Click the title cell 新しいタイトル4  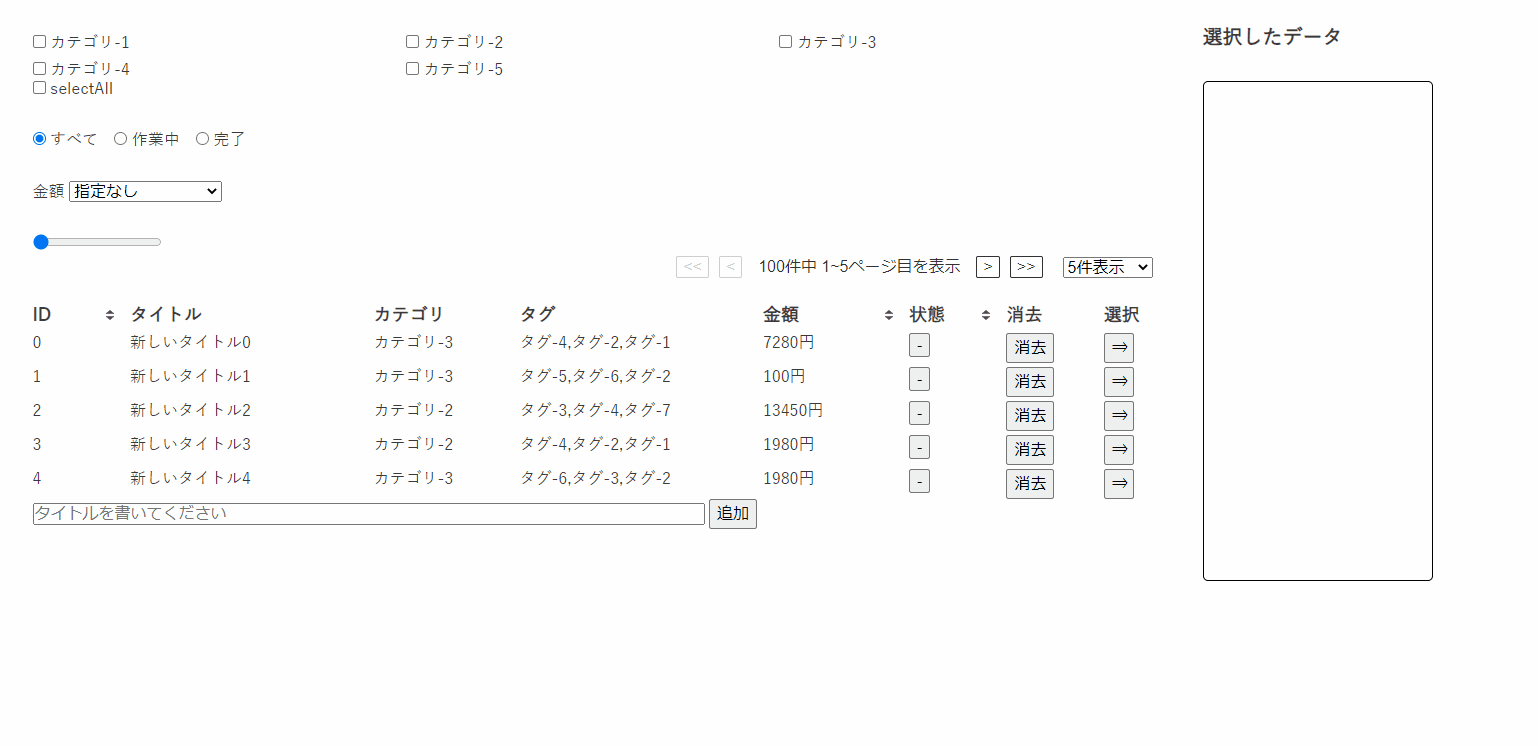click(190, 478)
